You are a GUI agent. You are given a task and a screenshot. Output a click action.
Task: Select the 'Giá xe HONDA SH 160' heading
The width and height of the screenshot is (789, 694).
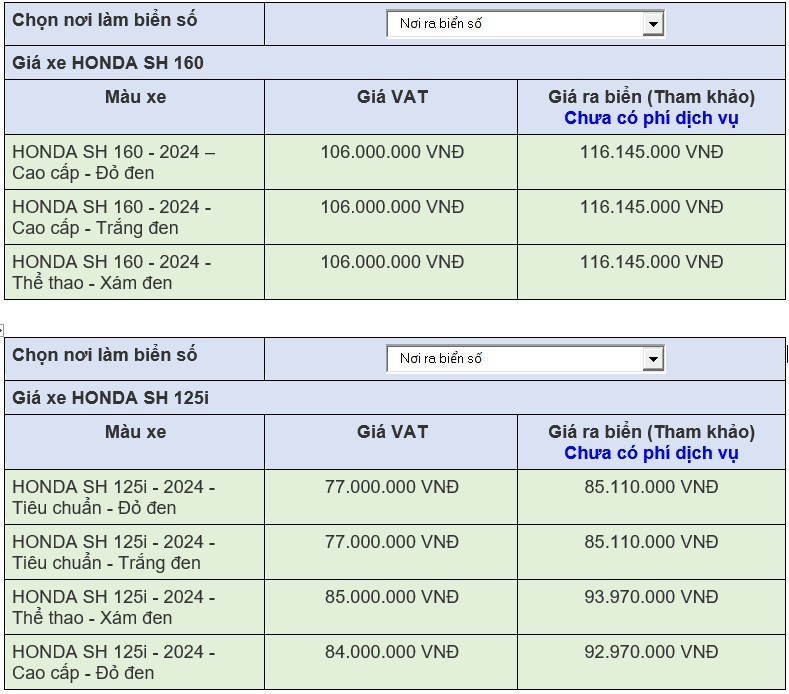pos(108,63)
